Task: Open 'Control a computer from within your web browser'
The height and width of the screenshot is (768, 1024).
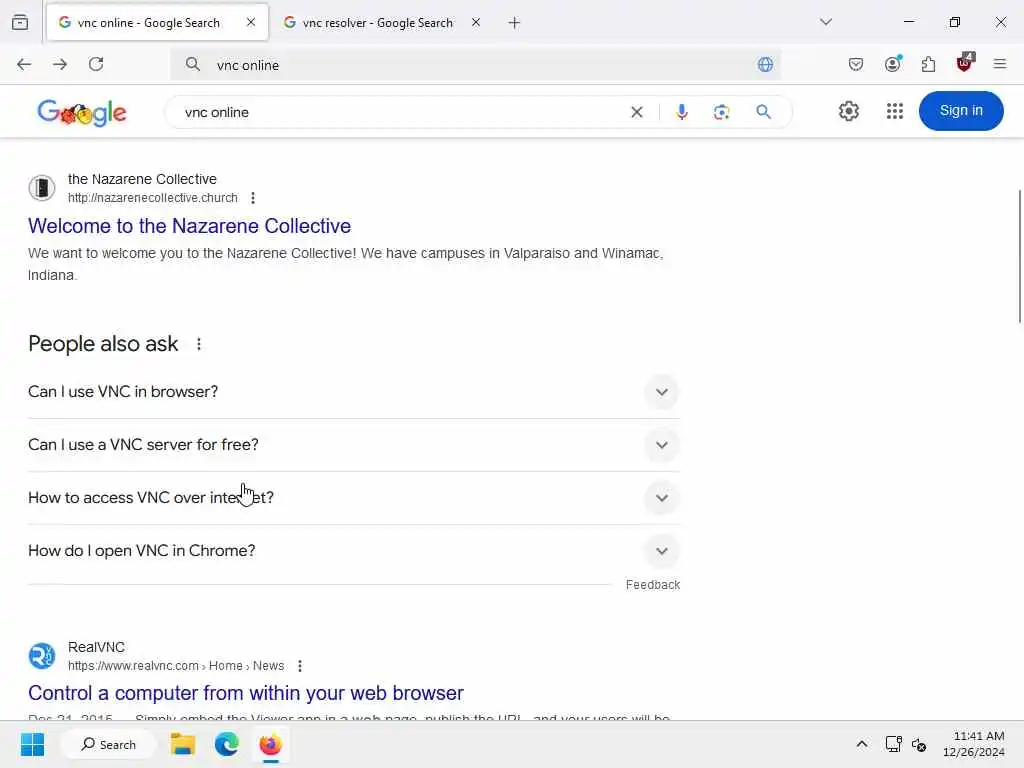Action: point(246,693)
